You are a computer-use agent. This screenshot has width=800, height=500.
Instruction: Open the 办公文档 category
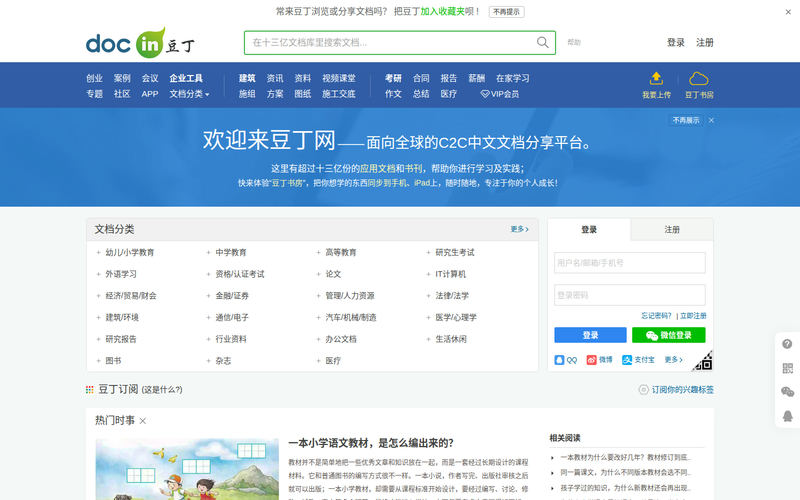click(341, 339)
